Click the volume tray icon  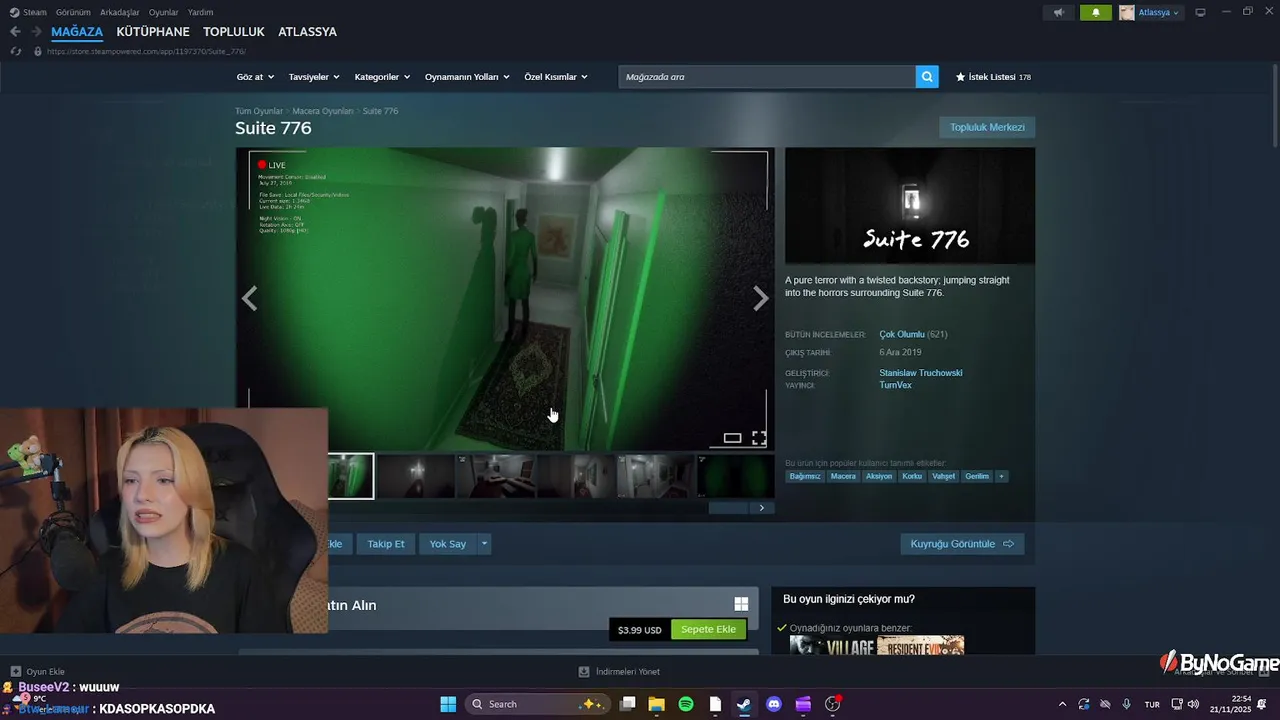[x=1193, y=704]
